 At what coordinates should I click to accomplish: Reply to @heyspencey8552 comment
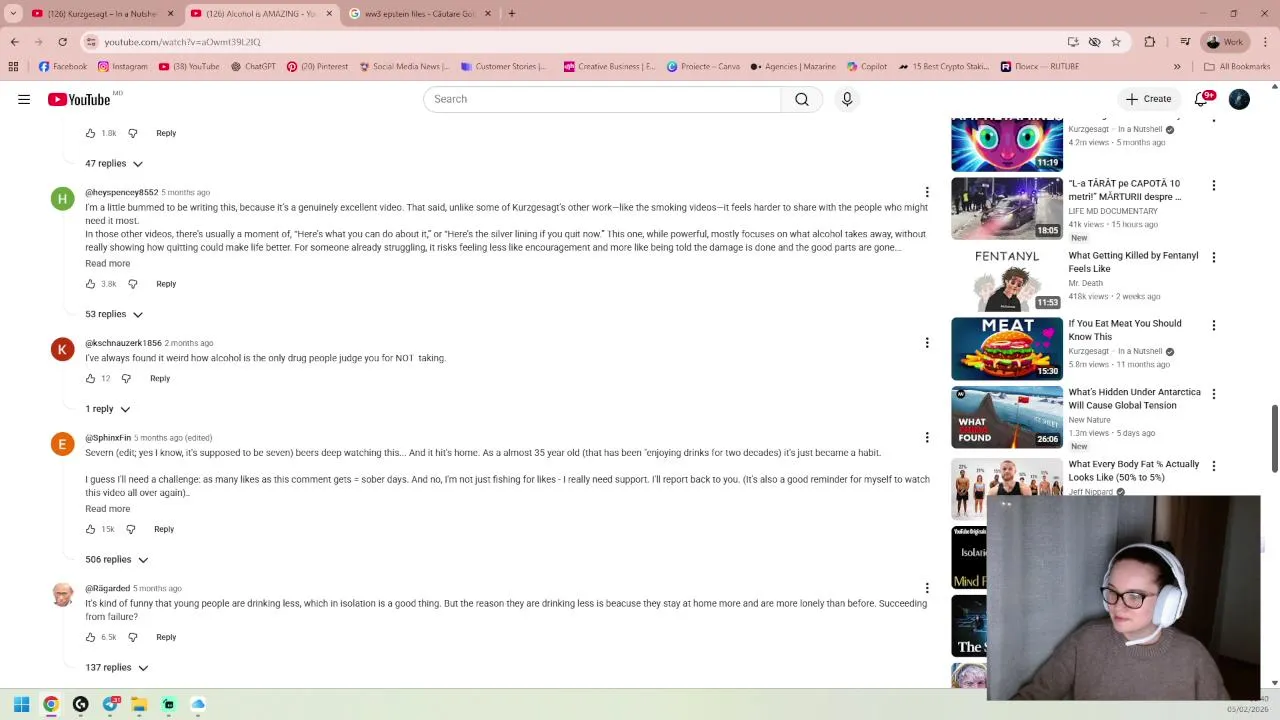tap(166, 284)
